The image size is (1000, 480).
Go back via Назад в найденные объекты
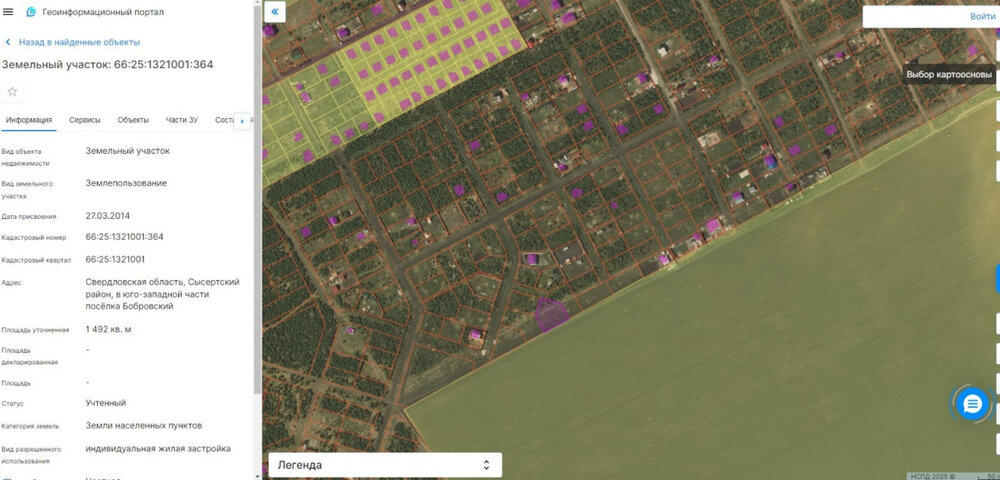tap(72, 42)
